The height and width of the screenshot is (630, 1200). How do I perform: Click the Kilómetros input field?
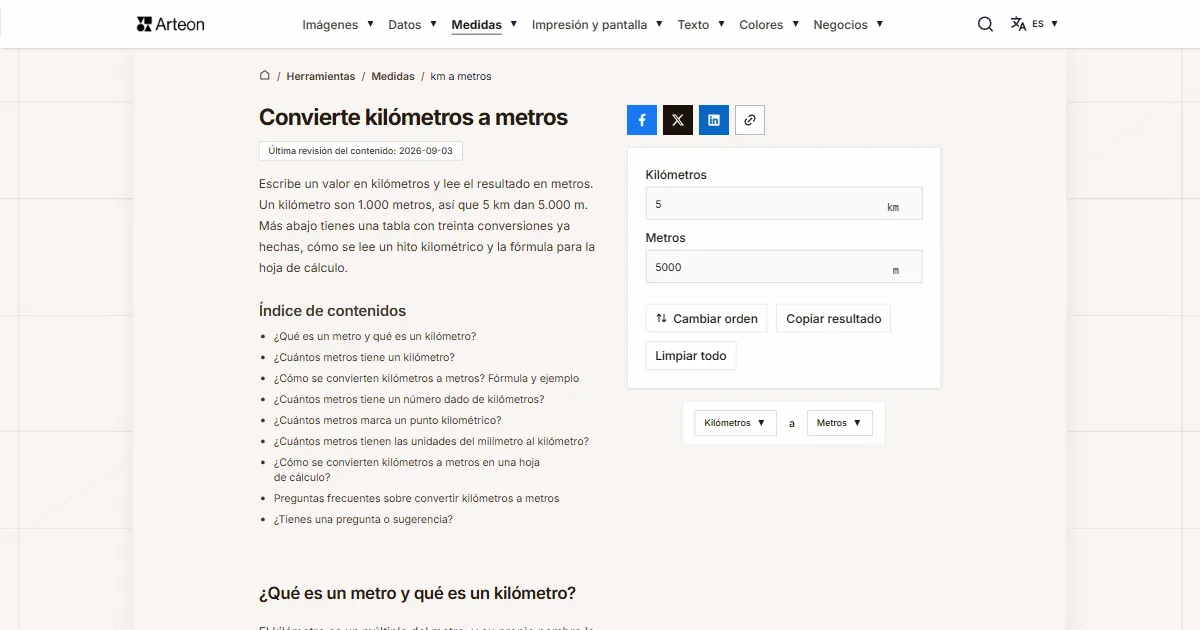click(784, 204)
